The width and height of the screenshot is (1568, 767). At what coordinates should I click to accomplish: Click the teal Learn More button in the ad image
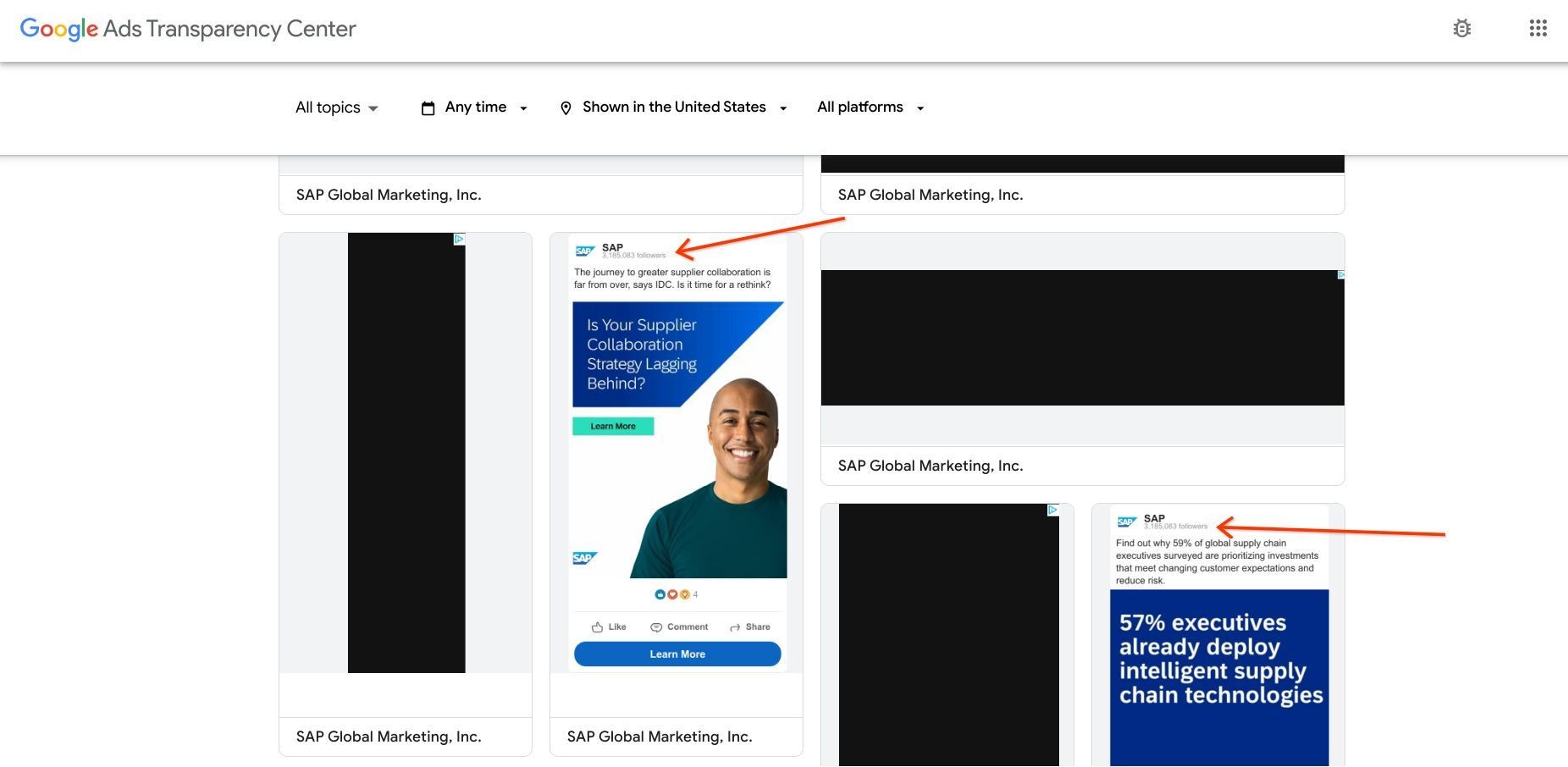point(613,426)
